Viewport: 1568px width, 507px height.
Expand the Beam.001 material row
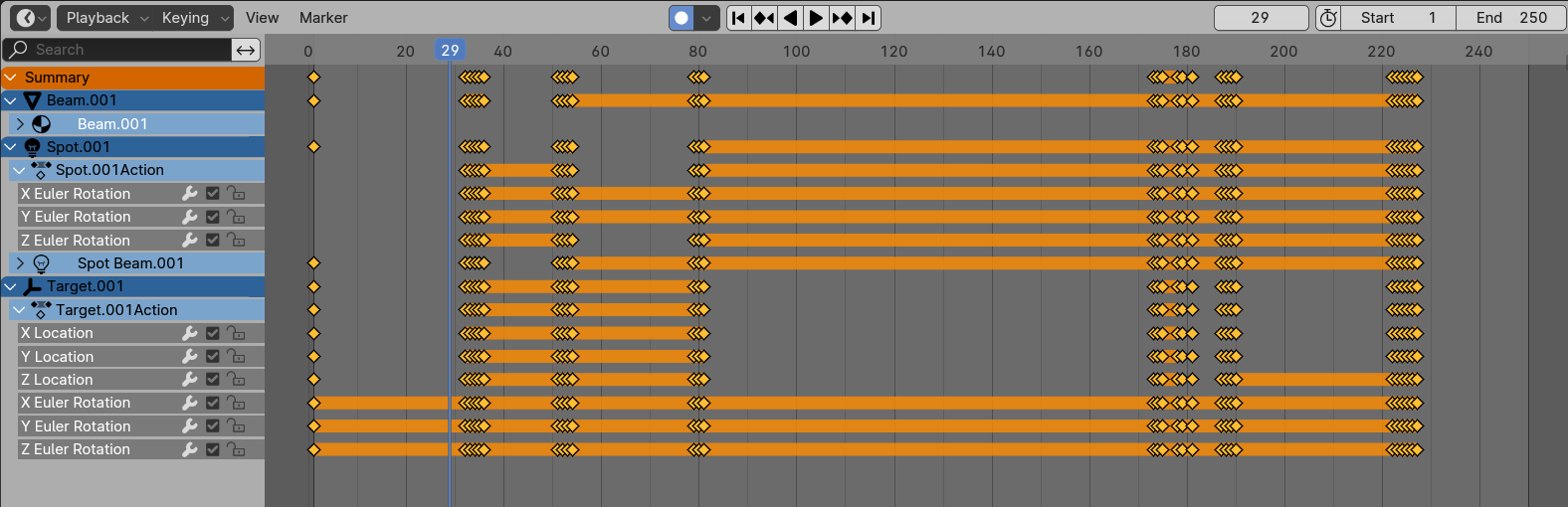(20, 124)
